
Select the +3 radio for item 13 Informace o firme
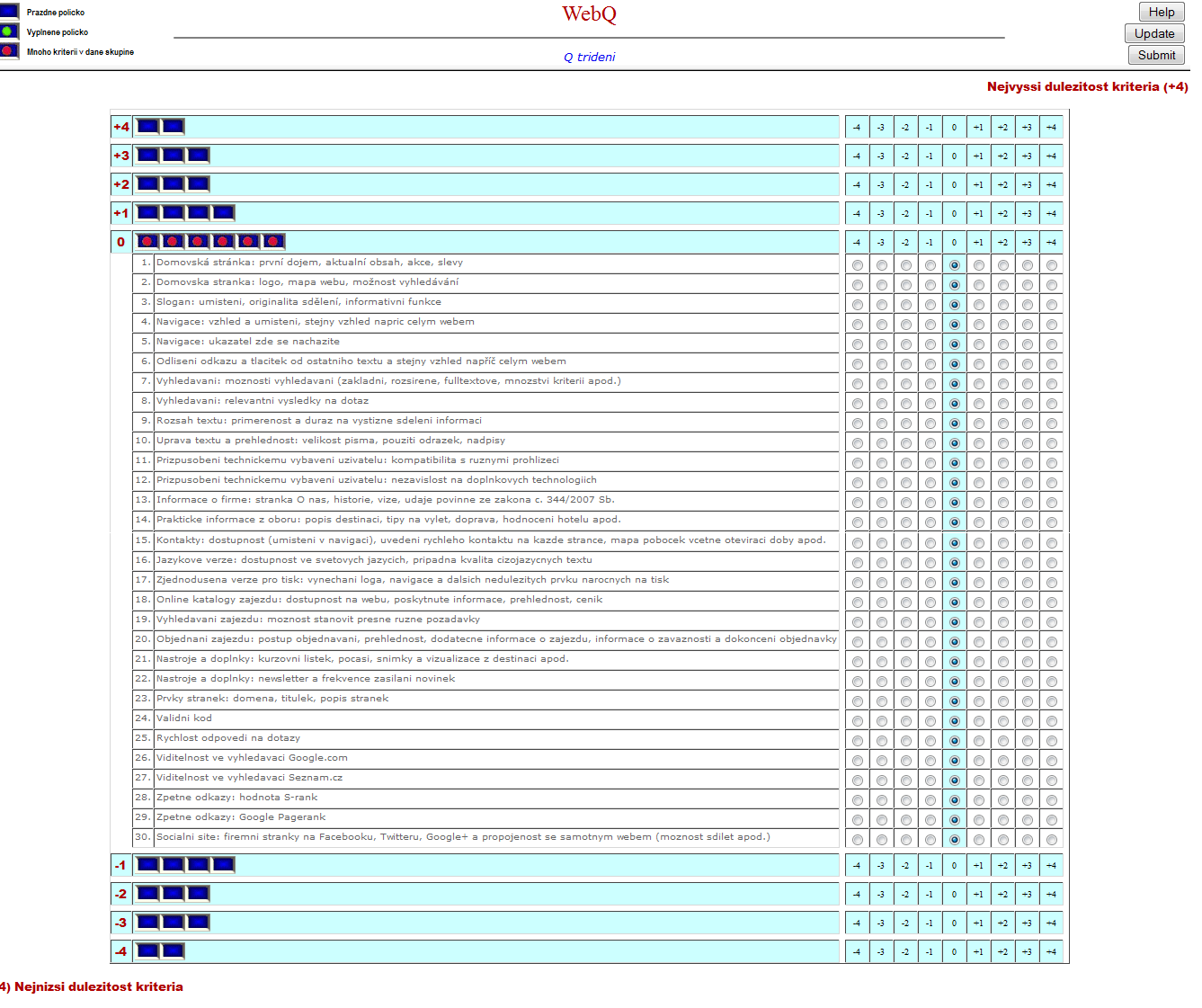pyautogui.click(x=1028, y=503)
